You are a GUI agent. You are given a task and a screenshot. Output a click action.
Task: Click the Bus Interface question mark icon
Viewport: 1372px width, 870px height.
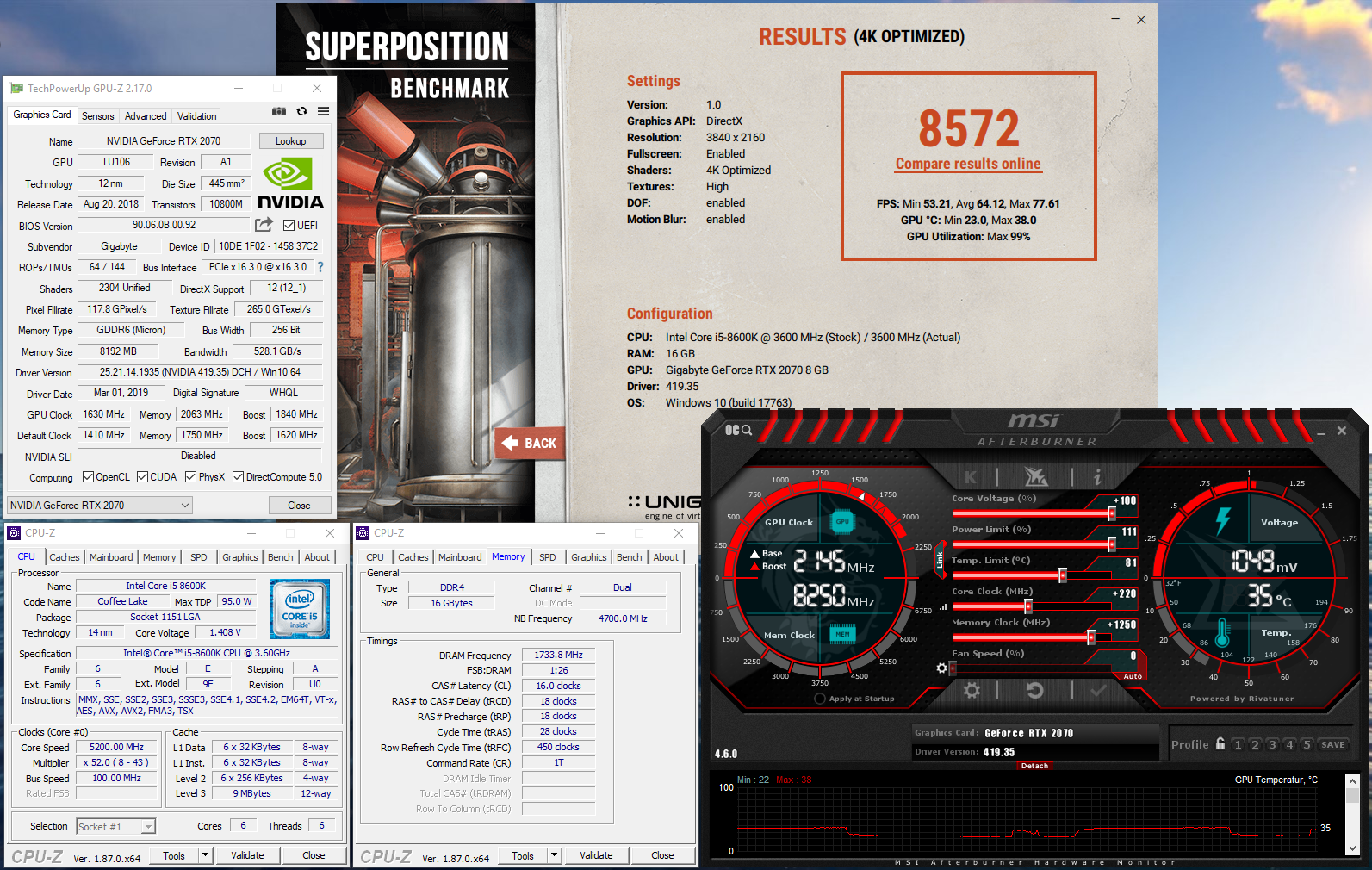point(320,267)
